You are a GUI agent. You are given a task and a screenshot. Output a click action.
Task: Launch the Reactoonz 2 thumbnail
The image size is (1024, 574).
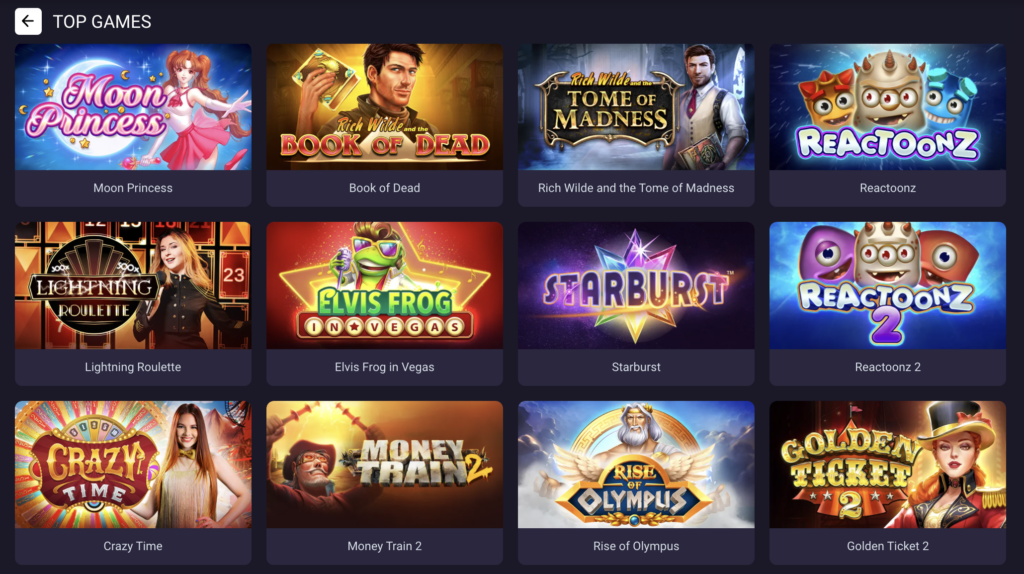tap(888, 285)
